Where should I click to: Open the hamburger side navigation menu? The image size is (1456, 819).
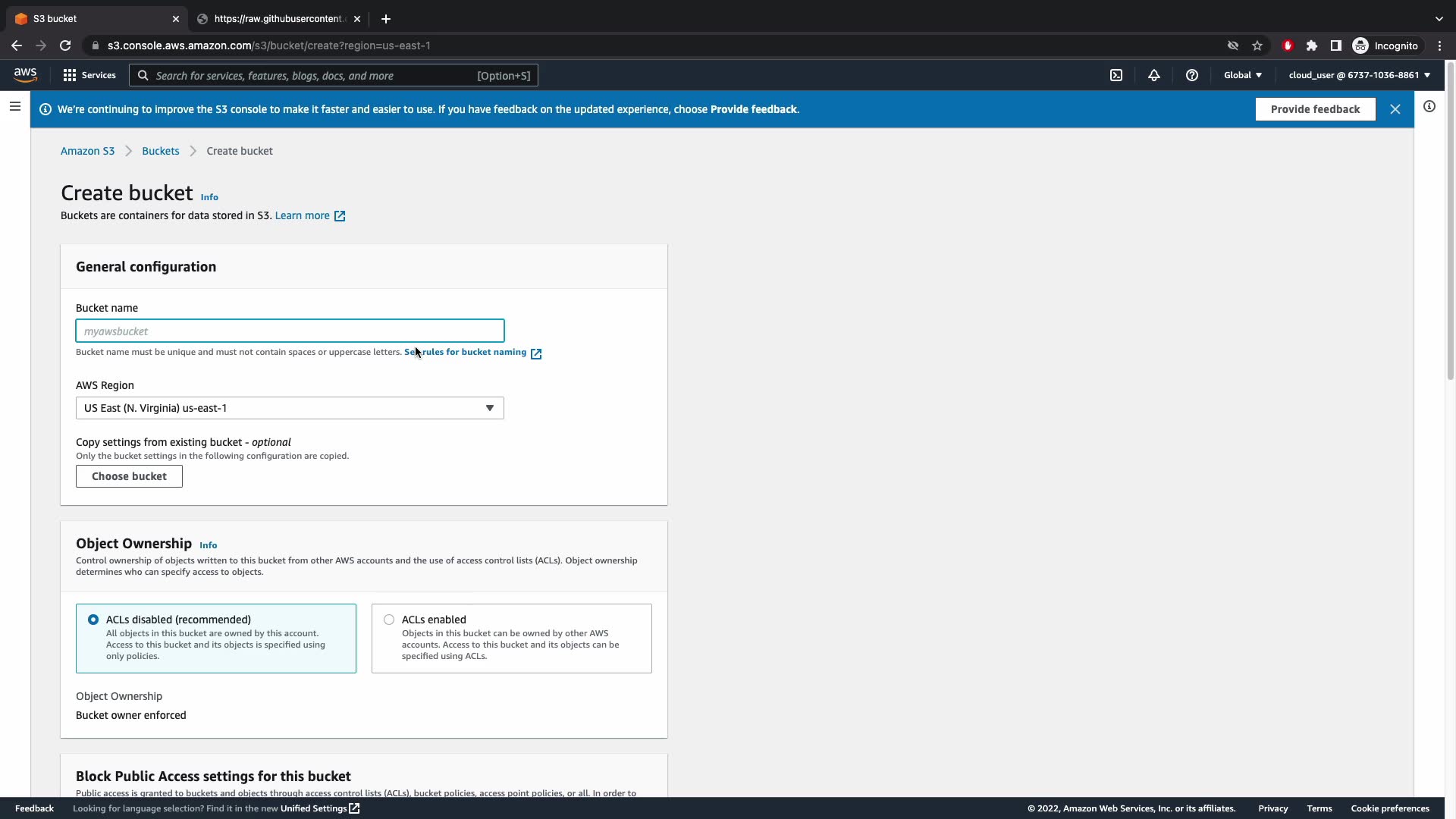coord(15,107)
